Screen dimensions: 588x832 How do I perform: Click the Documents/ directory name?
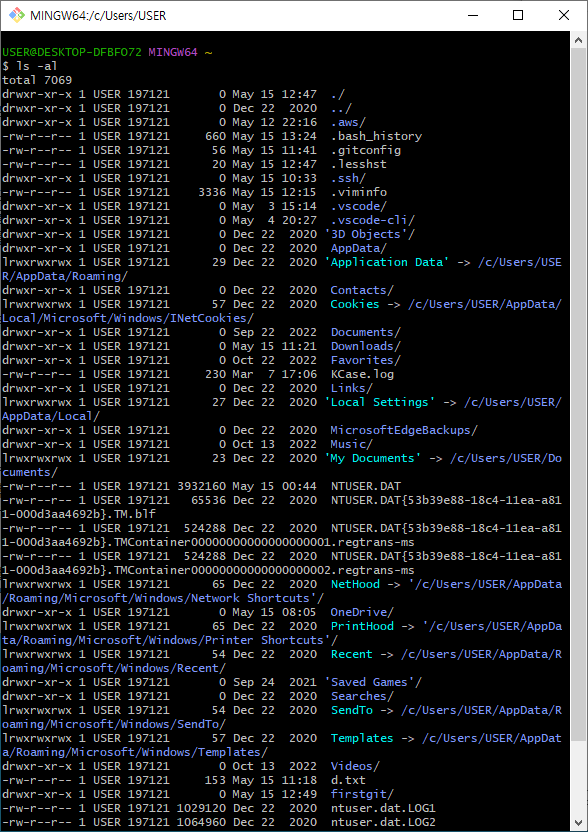click(366, 332)
